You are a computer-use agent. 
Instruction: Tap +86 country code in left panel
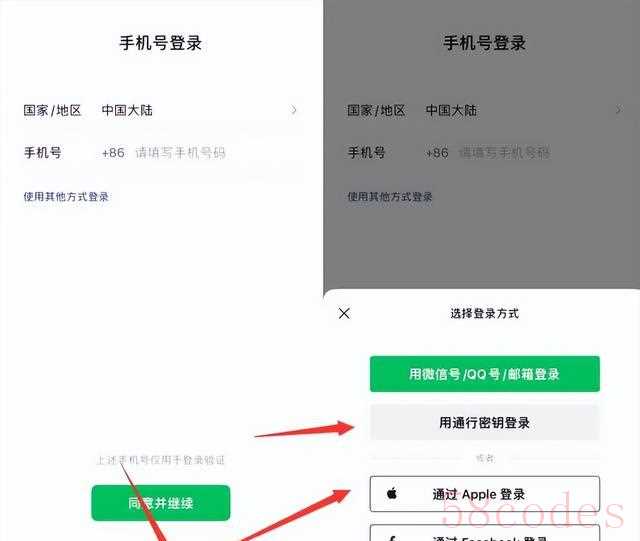[x=113, y=153]
